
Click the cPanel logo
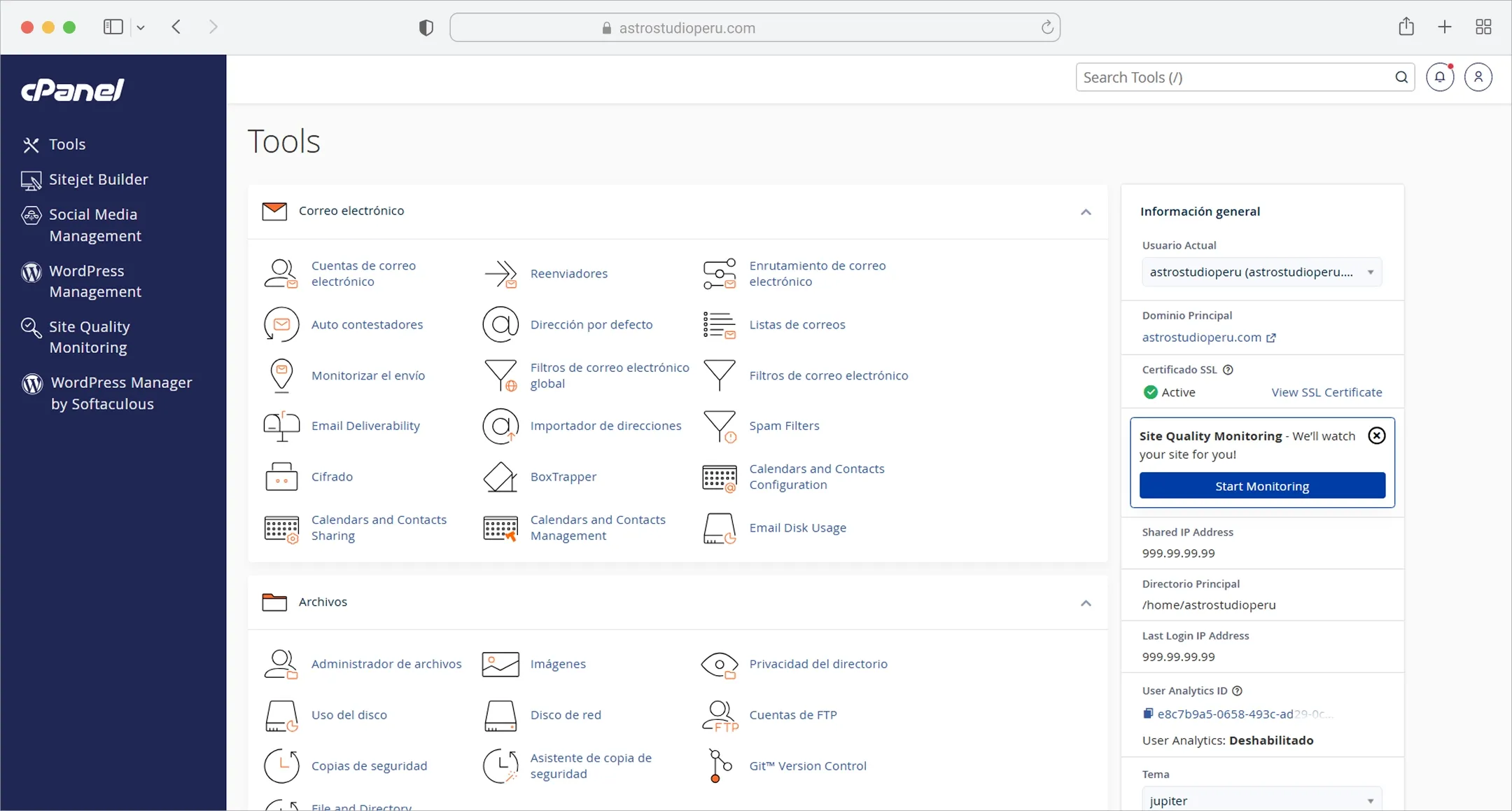[x=73, y=90]
